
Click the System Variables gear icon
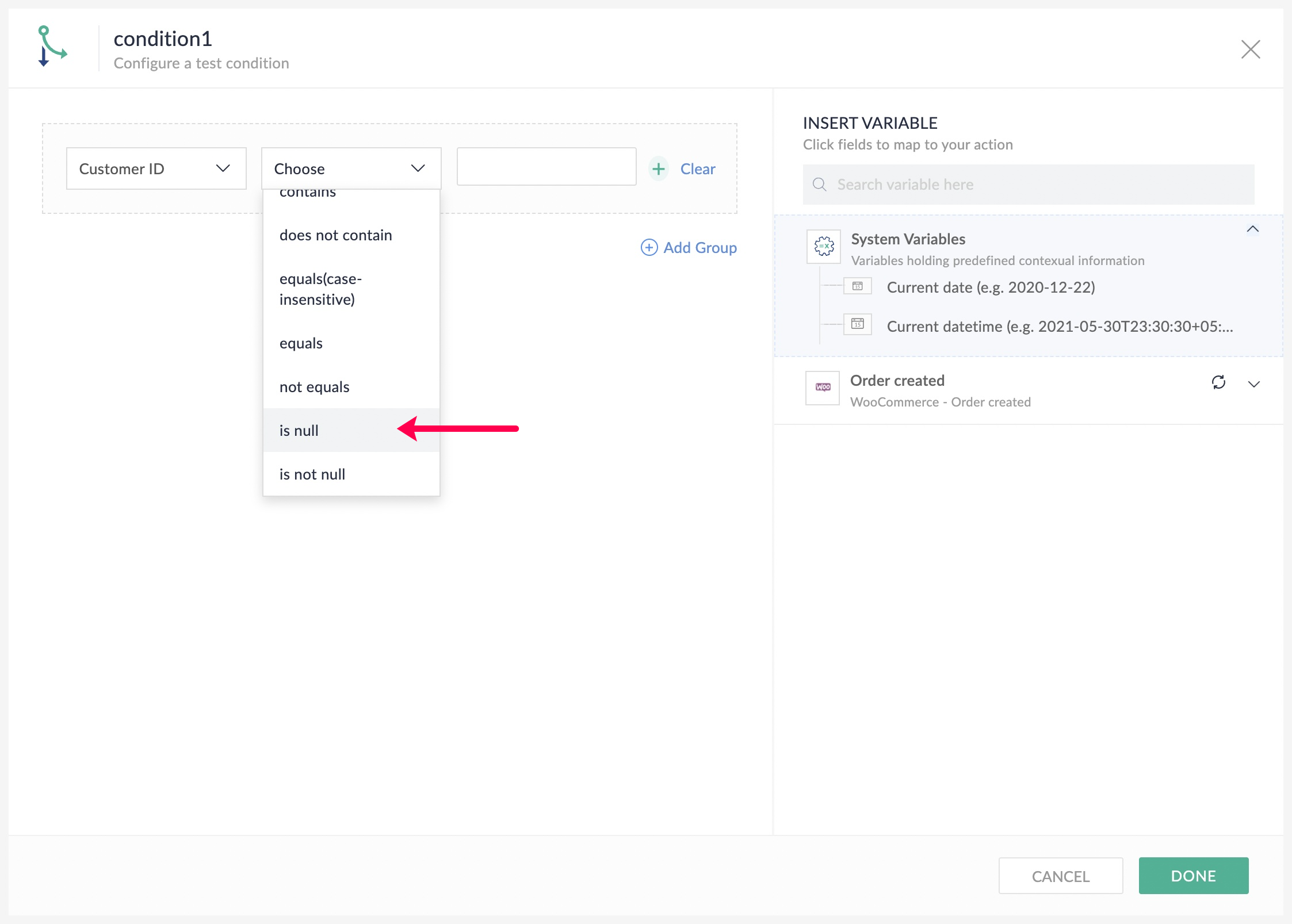(824, 247)
